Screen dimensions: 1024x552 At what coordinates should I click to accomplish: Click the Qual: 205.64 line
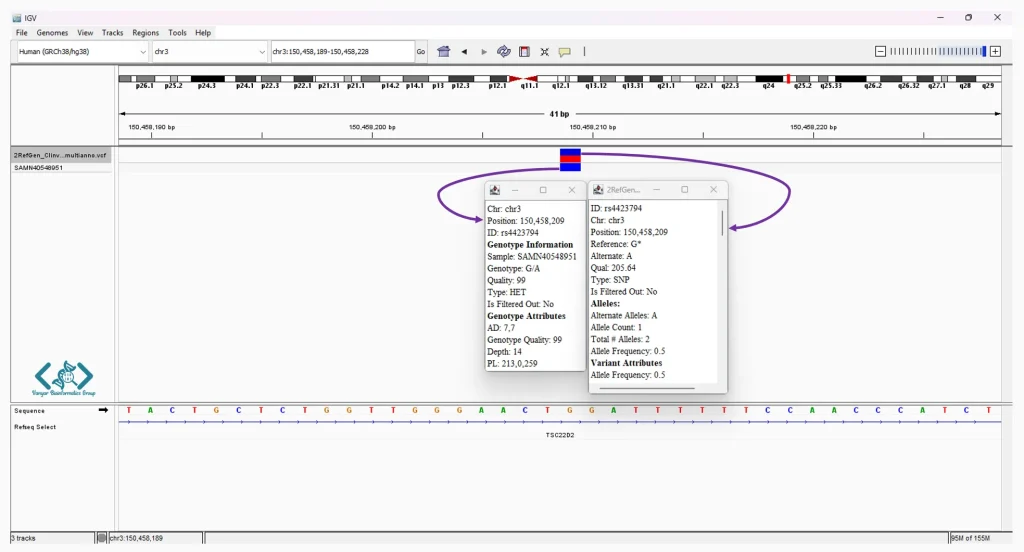(613, 268)
